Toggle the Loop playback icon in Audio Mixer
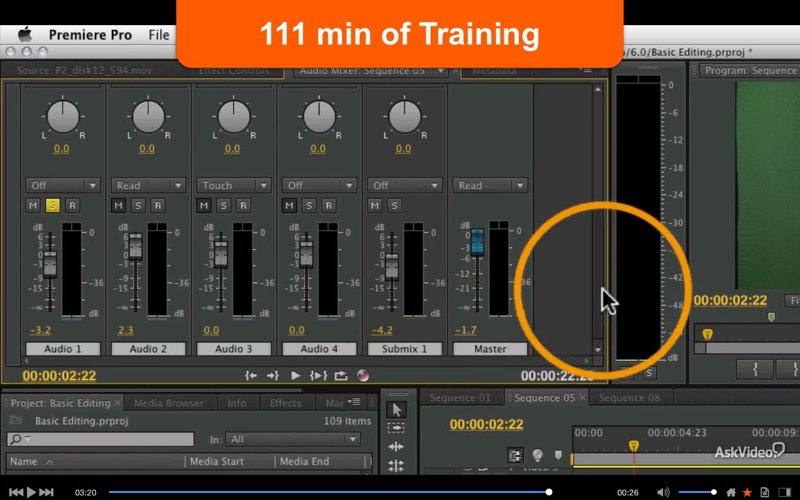Viewport: 800px width, 500px height. tap(341, 376)
